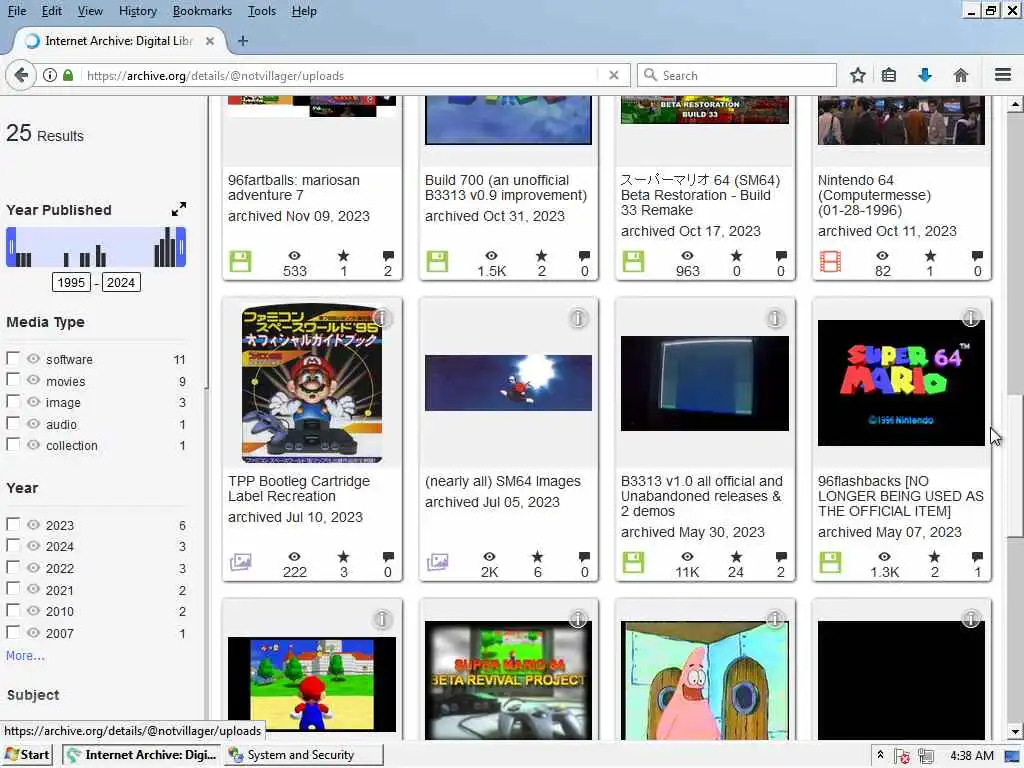This screenshot has width=1024, height=768.
Task: Open TPP Bootleg Cartridge Label Recreation title
Action: click(x=298, y=488)
